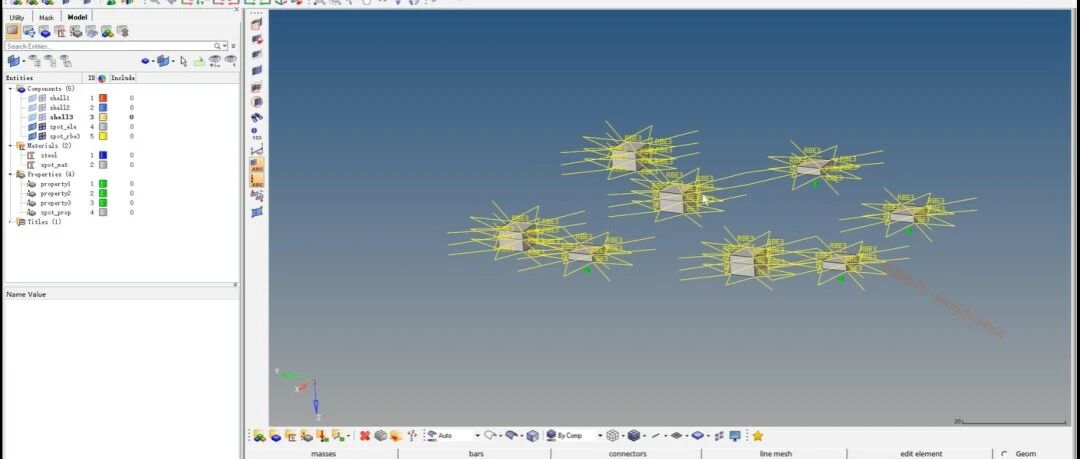Click the yellow star favorites icon
This screenshot has width=1080, height=459.
click(x=758, y=436)
